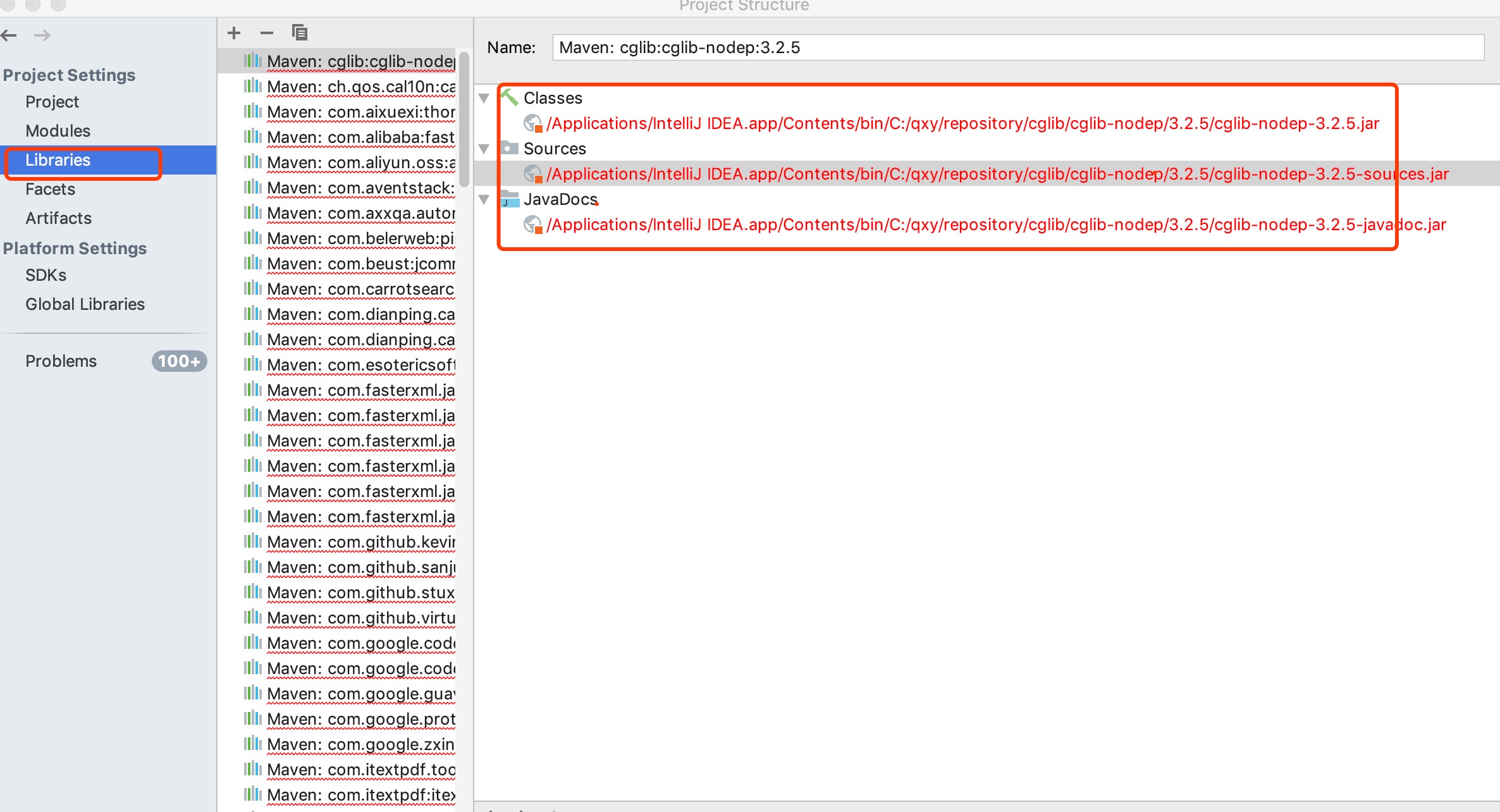Collapse the JavaDocs tree node

(484, 199)
